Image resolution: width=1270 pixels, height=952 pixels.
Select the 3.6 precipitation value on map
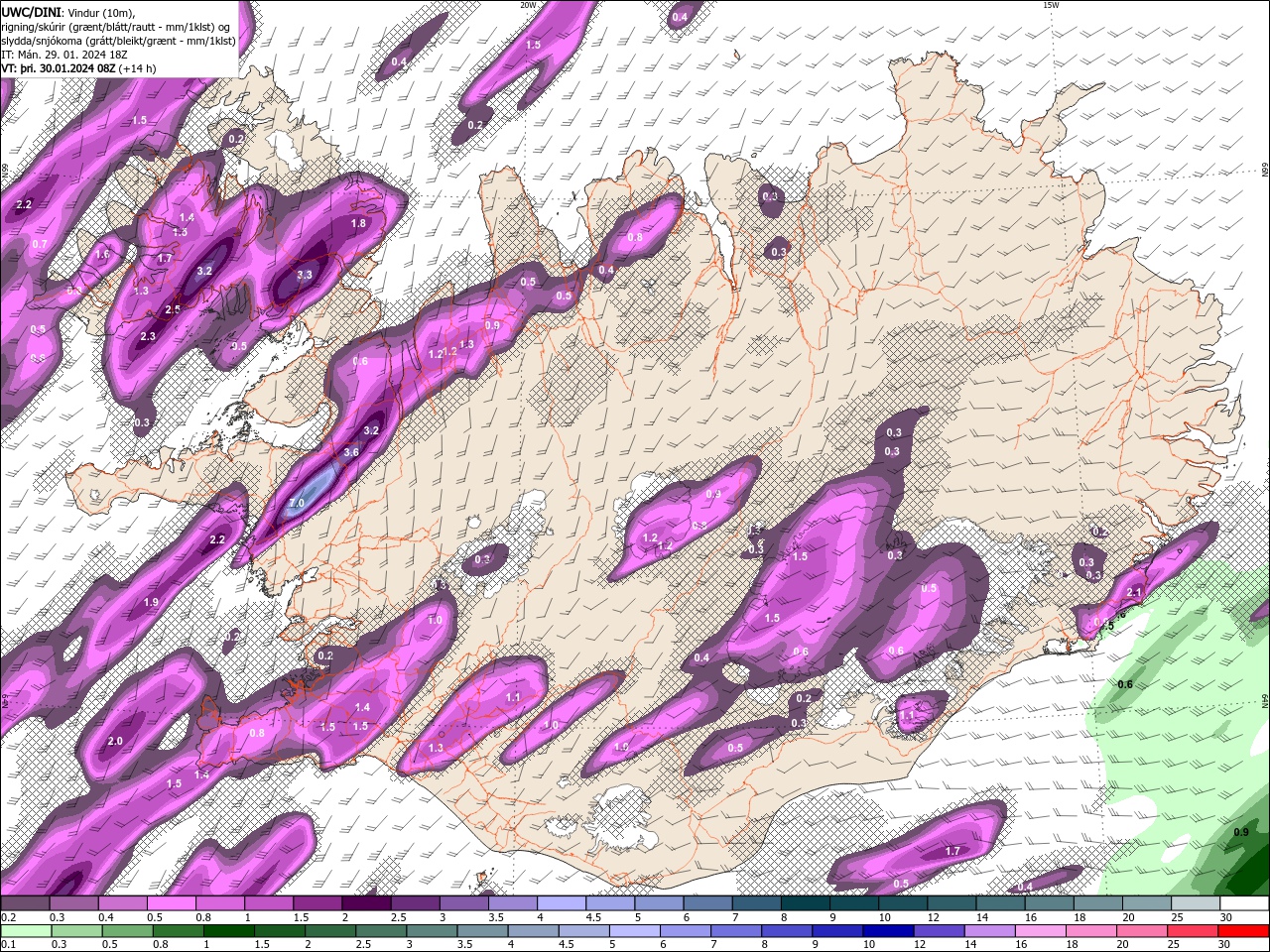click(x=350, y=452)
